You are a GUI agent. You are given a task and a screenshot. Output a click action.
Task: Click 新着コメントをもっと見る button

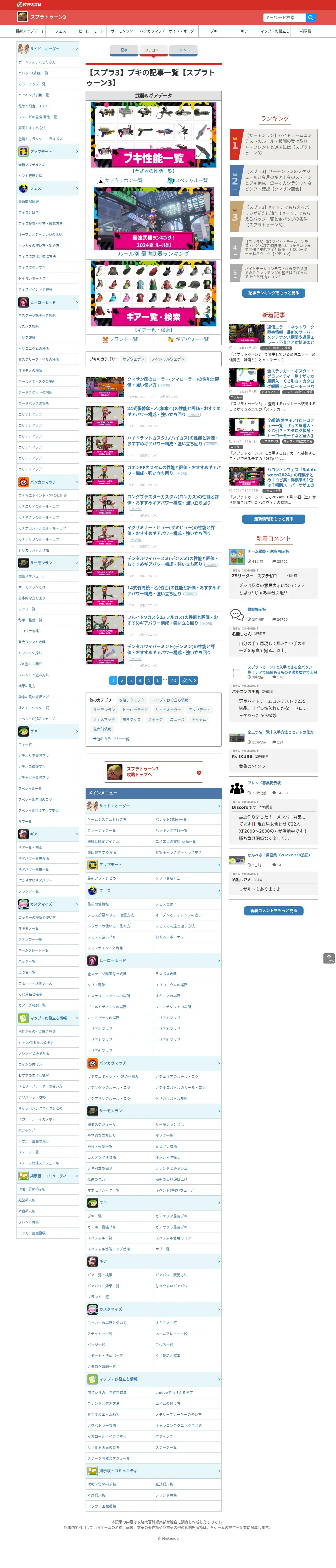tap(274, 910)
